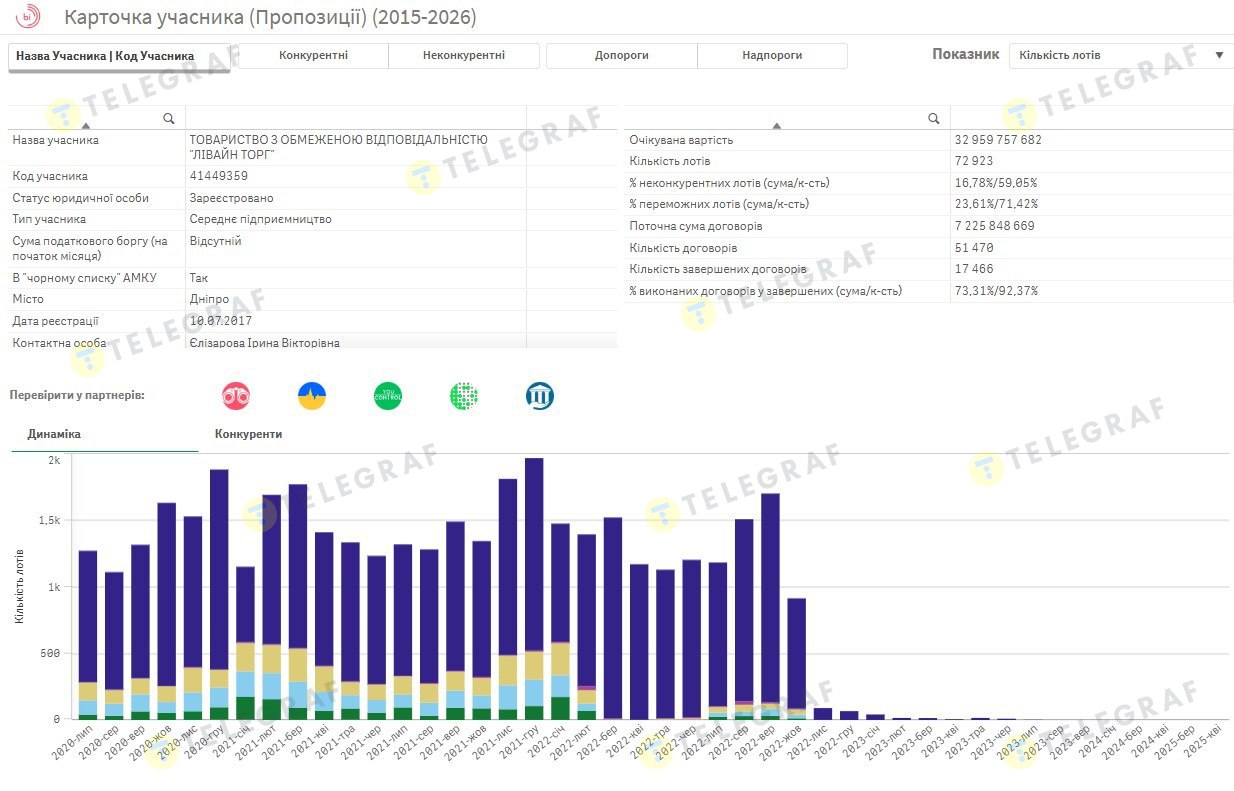This screenshot has width=1234, height=791.
Task: Open the green dotted partner icon
Action: (464, 396)
